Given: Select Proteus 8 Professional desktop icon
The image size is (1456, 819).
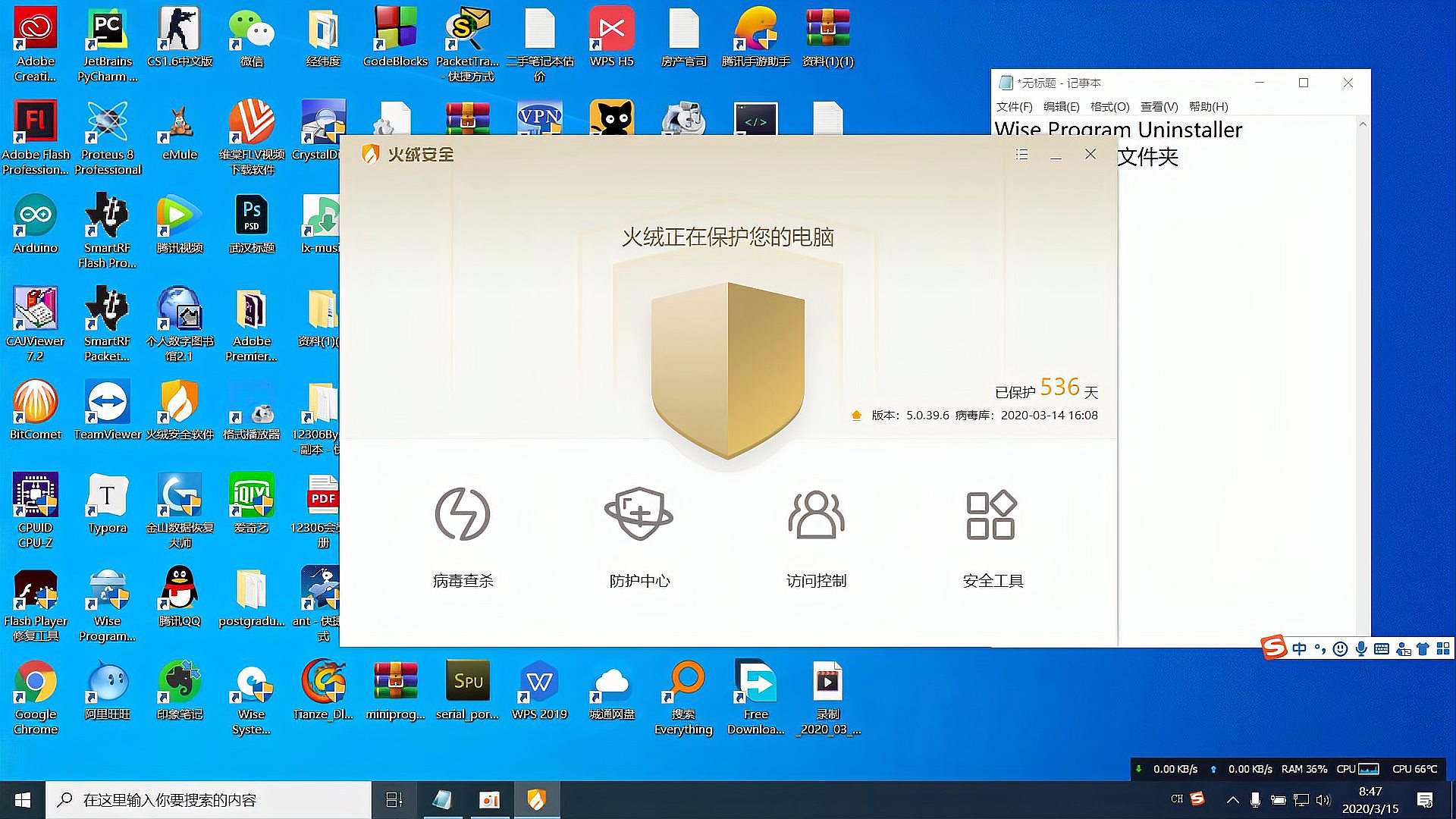Looking at the screenshot, I should coord(108,138).
